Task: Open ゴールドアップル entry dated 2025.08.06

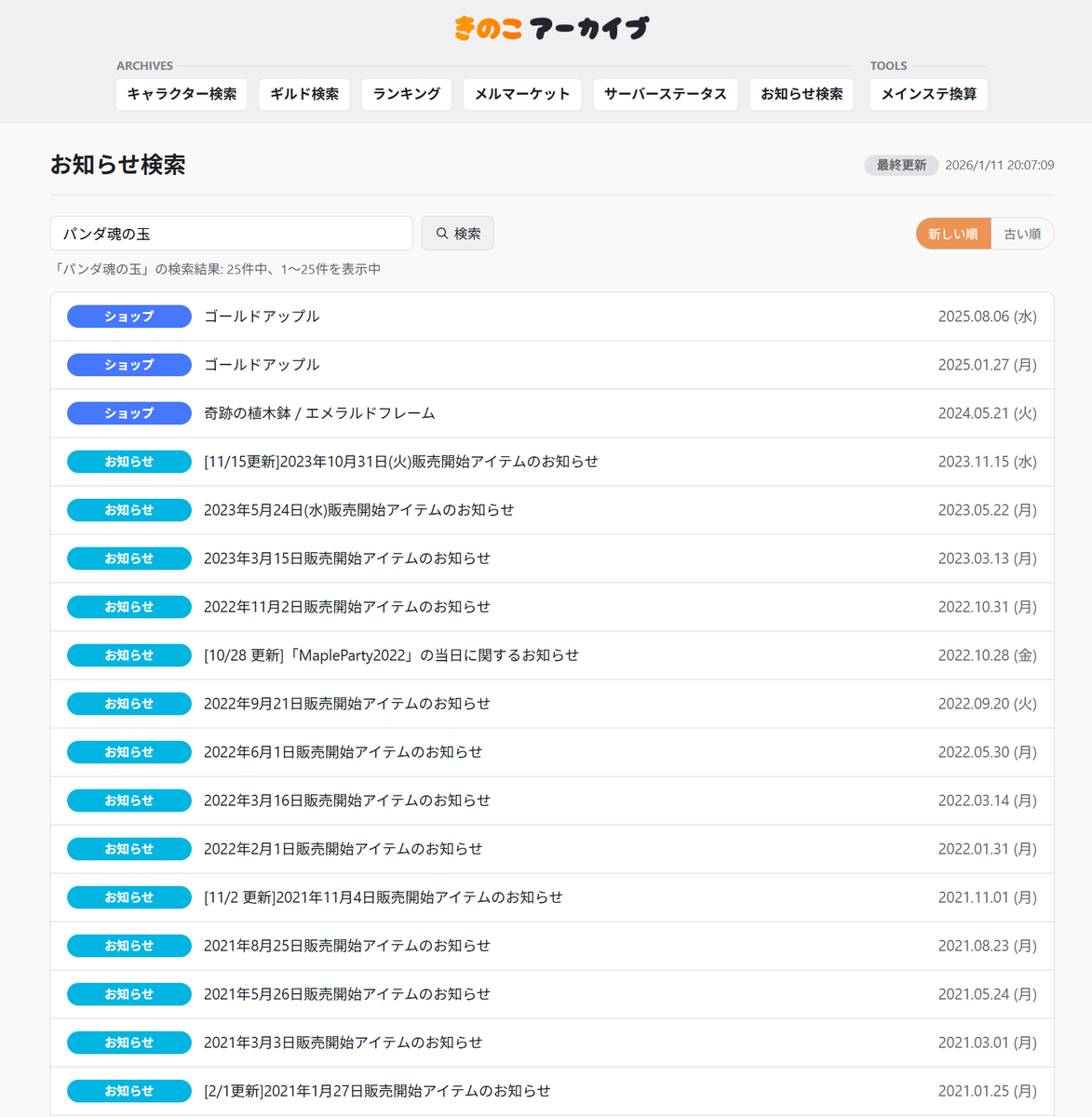Action: (x=552, y=316)
